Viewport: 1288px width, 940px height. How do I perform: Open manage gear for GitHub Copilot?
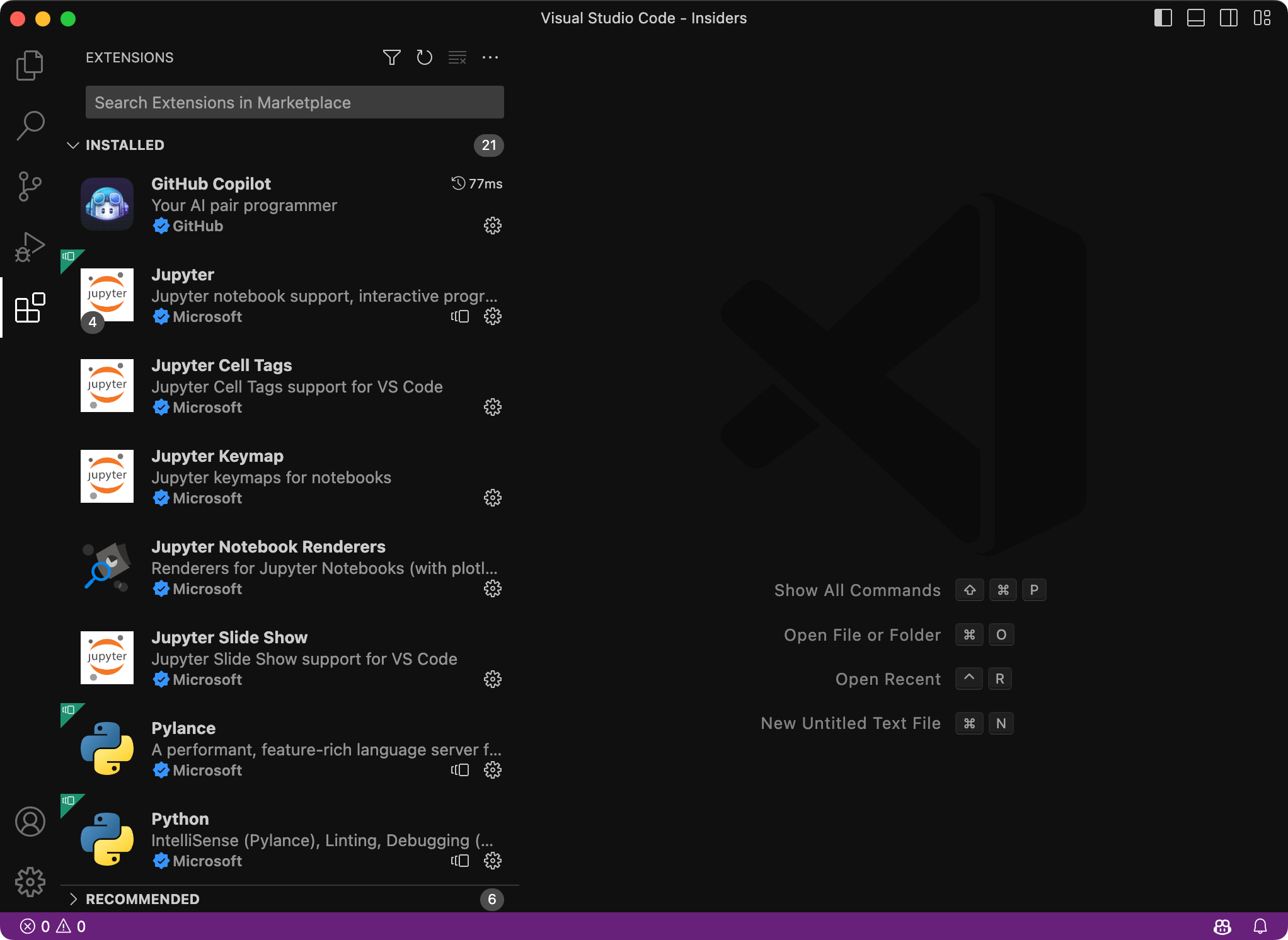click(492, 226)
